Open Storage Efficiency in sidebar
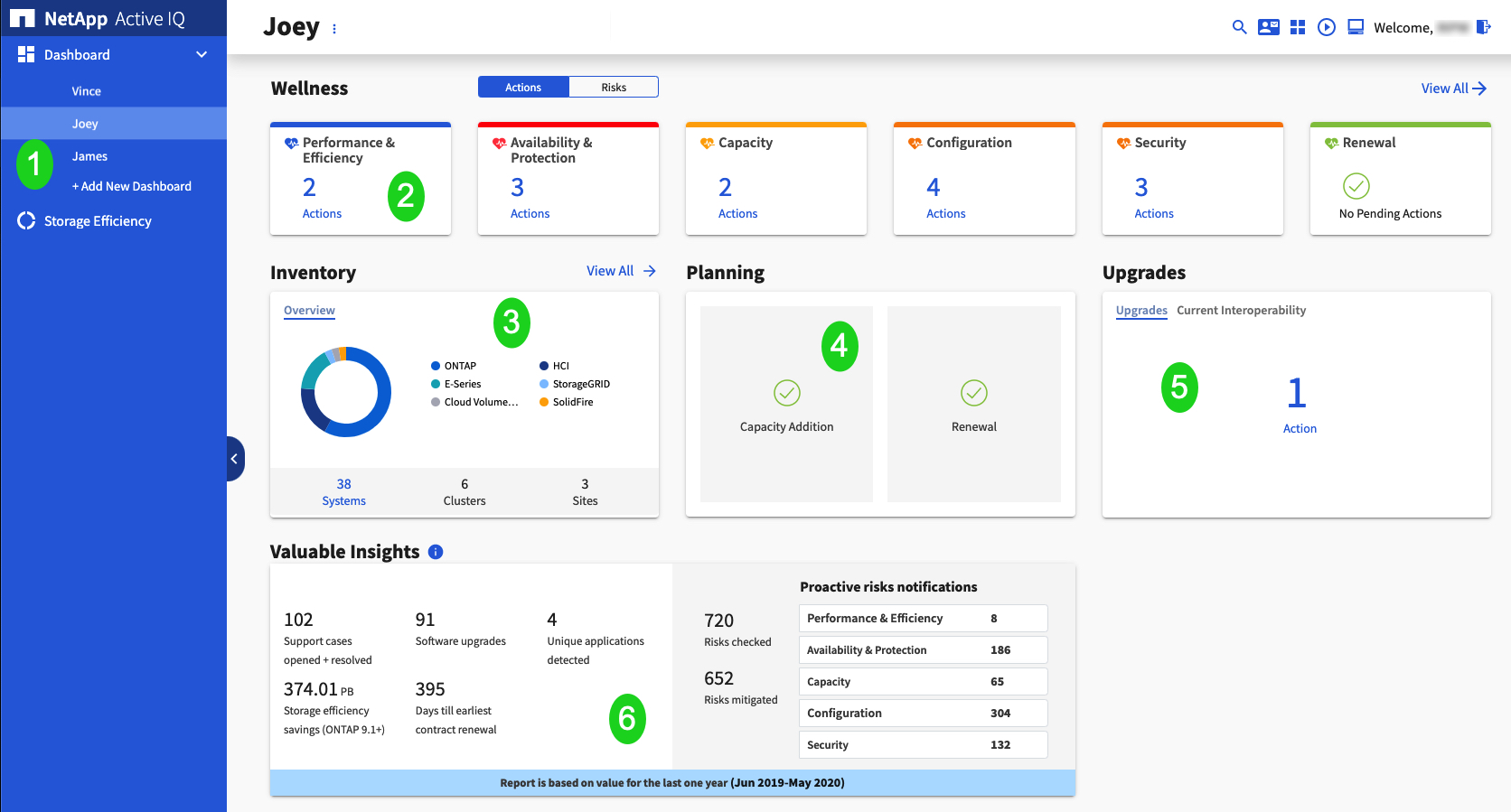The image size is (1511, 812). coord(98,220)
